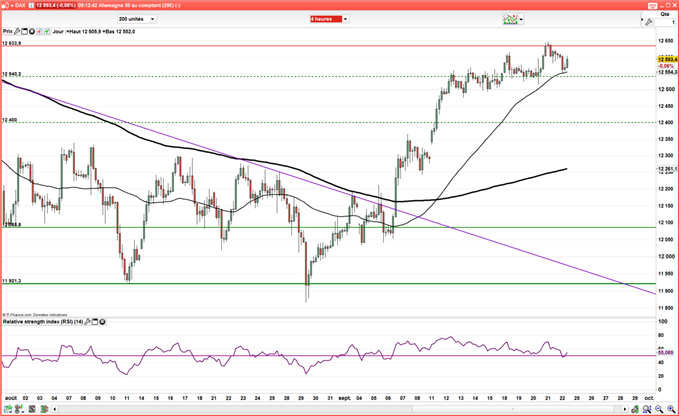The width and height of the screenshot is (679, 416).
Task: Click the zoom out magnifier icon
Action: 659,409
